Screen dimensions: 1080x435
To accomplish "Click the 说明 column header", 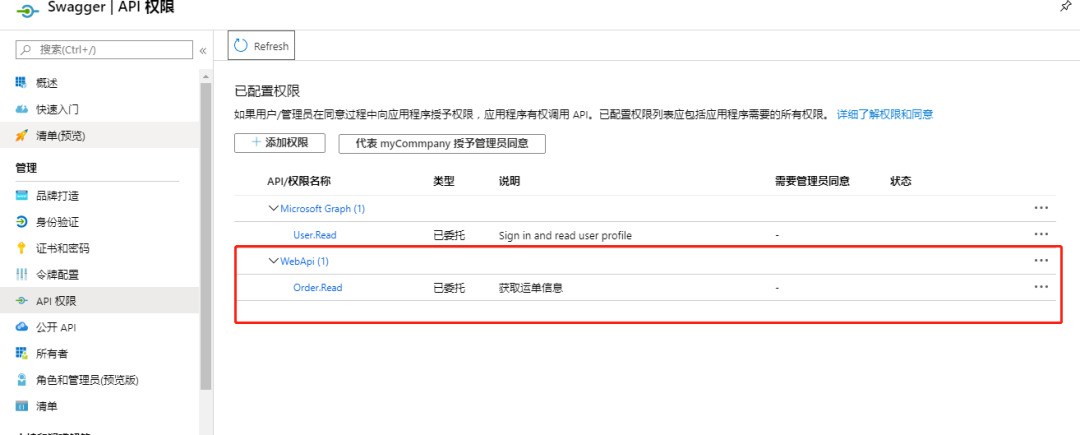I will click(509, 181).
